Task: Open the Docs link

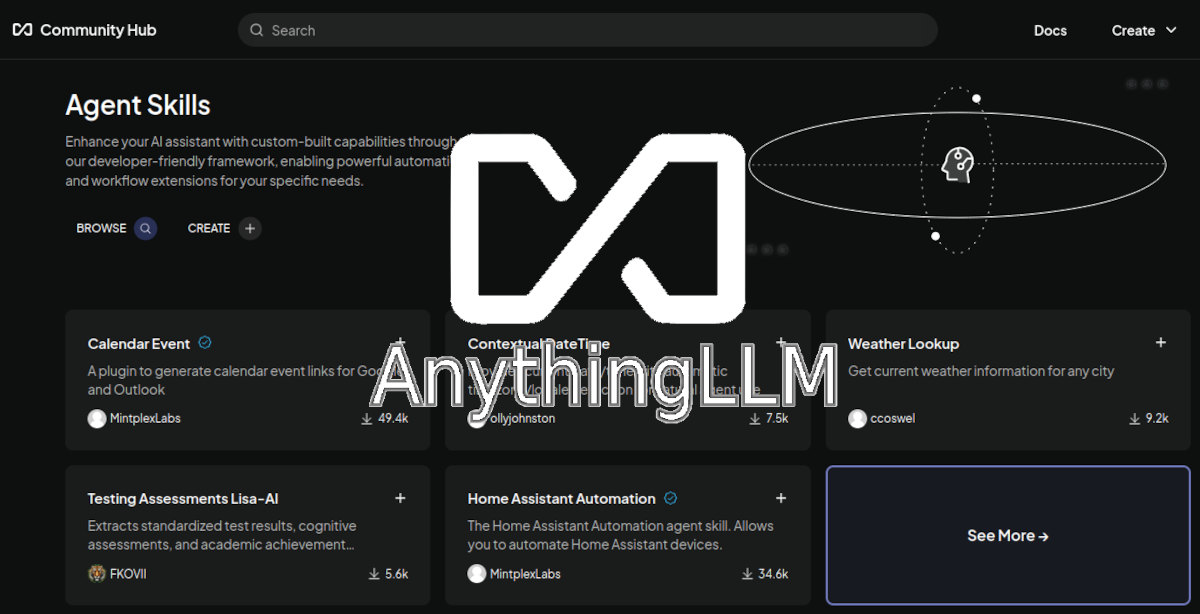Action: (1050, 30)
